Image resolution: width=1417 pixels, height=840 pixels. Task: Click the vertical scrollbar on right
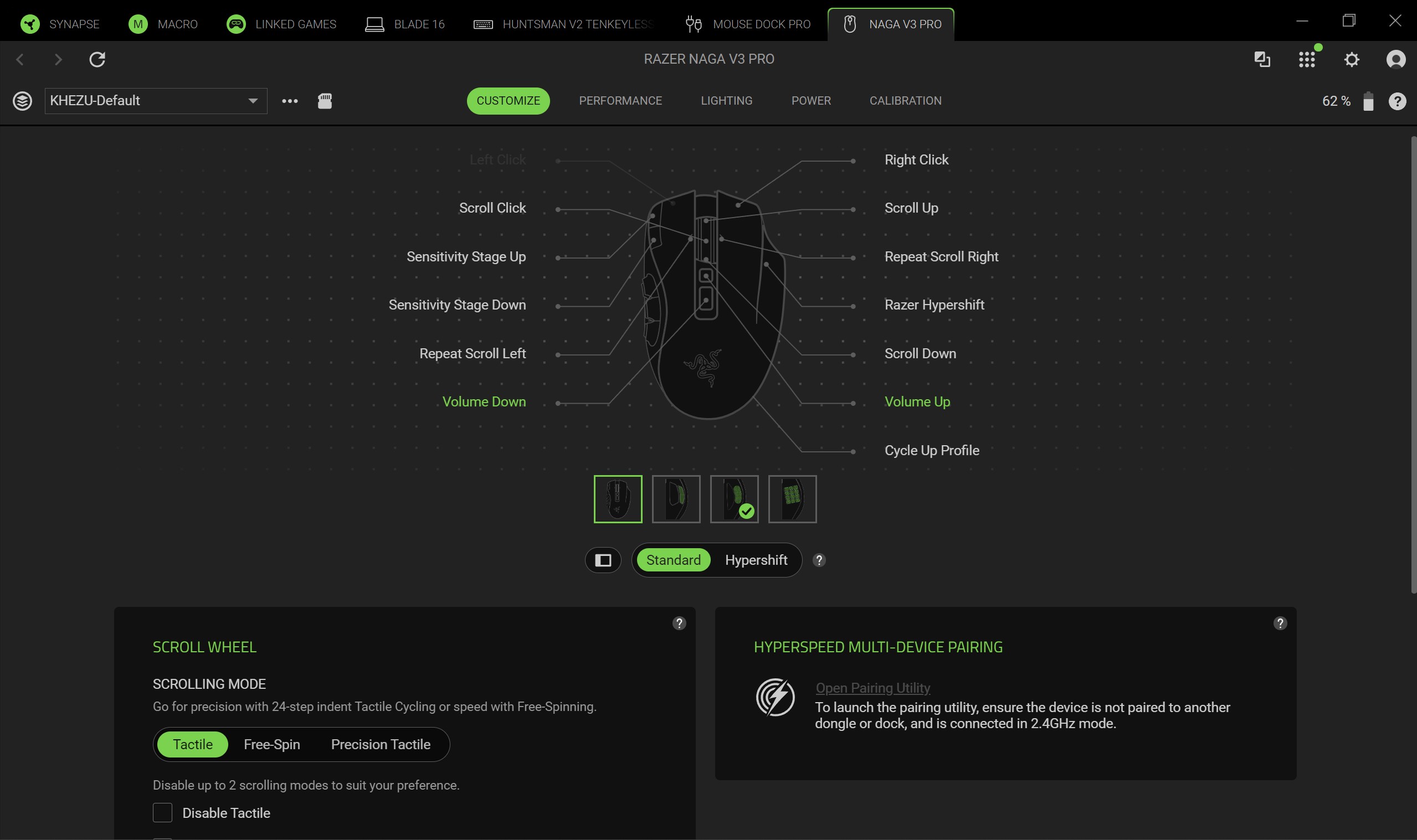pyautogui.click(x=1413, y=365)
